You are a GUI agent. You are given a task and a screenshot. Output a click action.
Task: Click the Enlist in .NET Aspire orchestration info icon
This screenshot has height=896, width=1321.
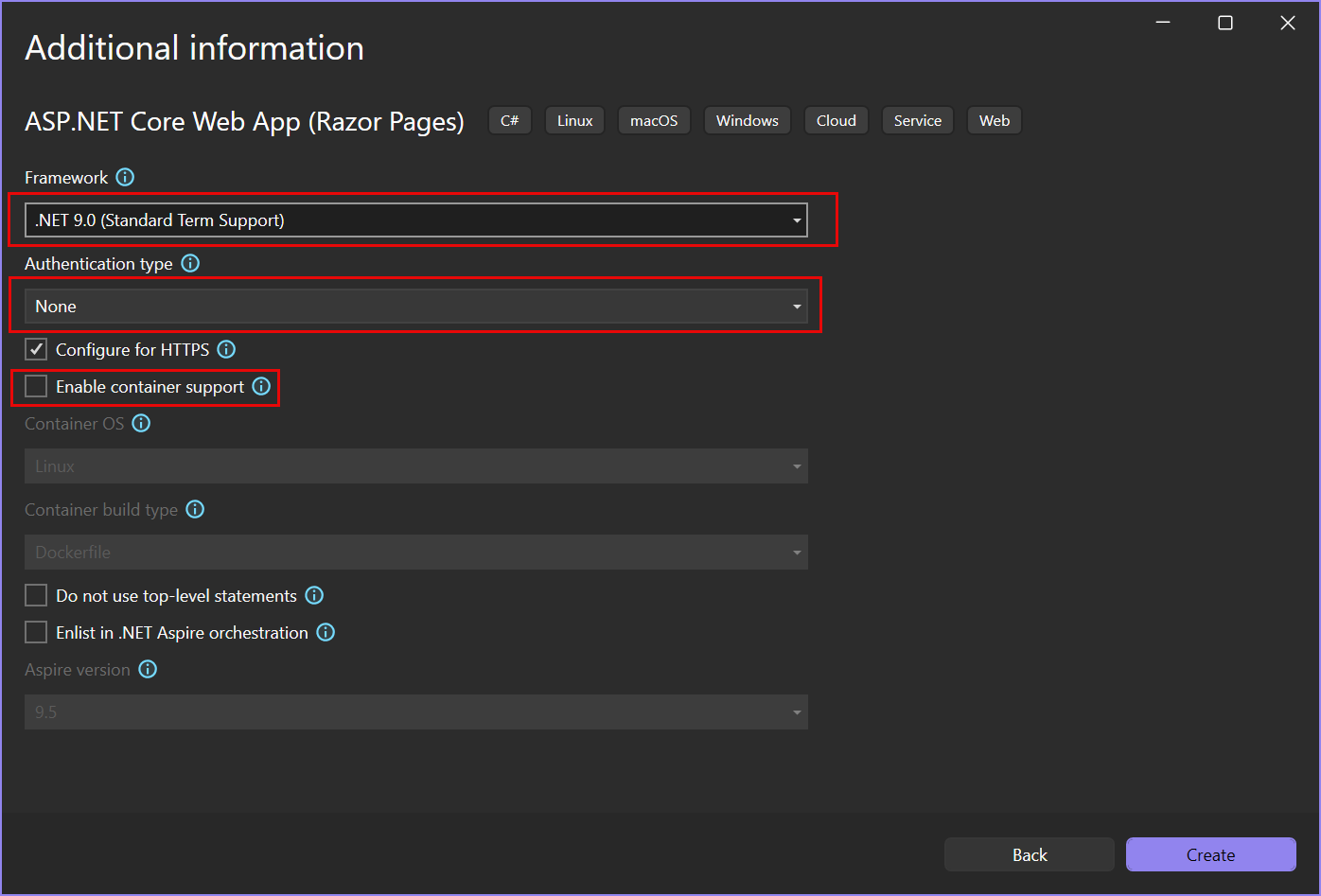tap(326, 632)
